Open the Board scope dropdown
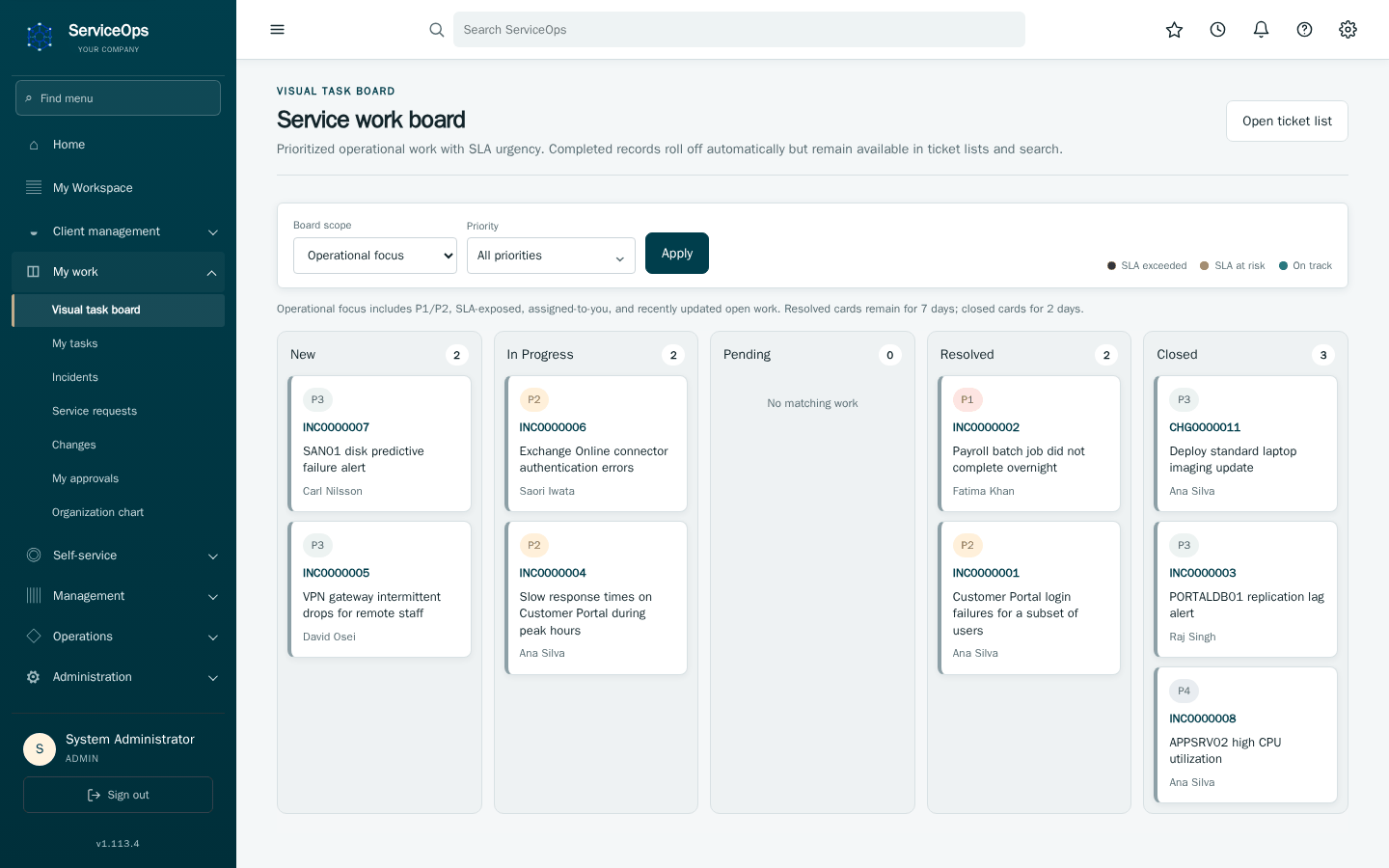Image resolution: width=1389 pixels, height=868 pixels. coord(375,256)
